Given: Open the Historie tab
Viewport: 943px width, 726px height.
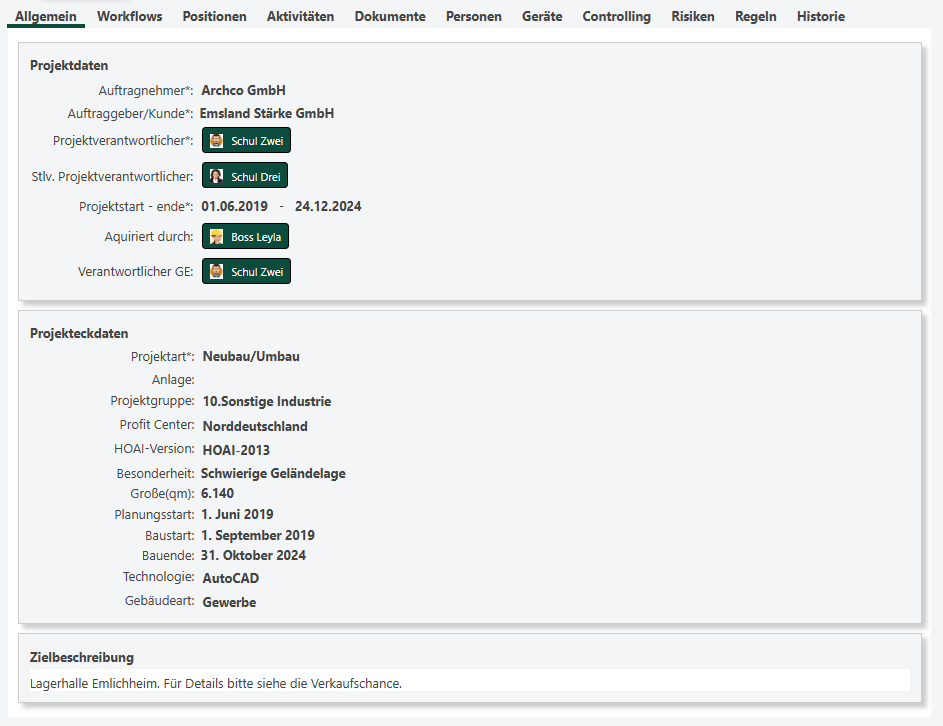Looking at the screenshot, I should (820, 17).
